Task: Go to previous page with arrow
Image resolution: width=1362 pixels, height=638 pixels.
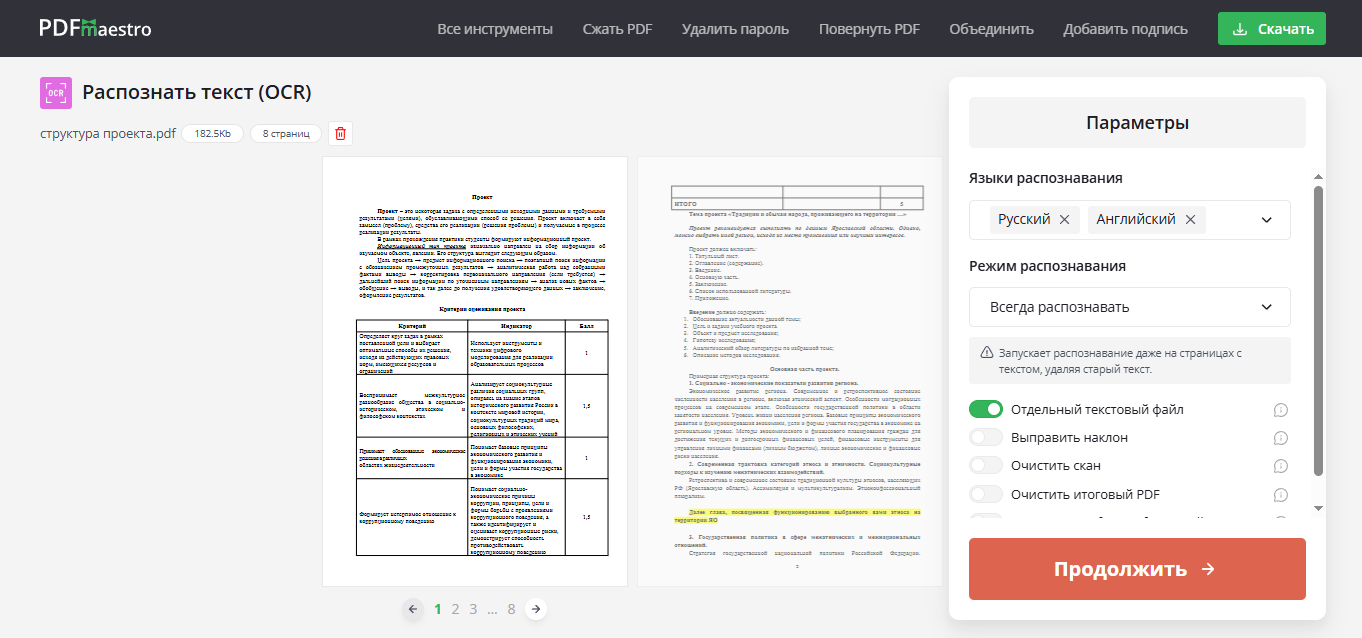Action: 412,608
